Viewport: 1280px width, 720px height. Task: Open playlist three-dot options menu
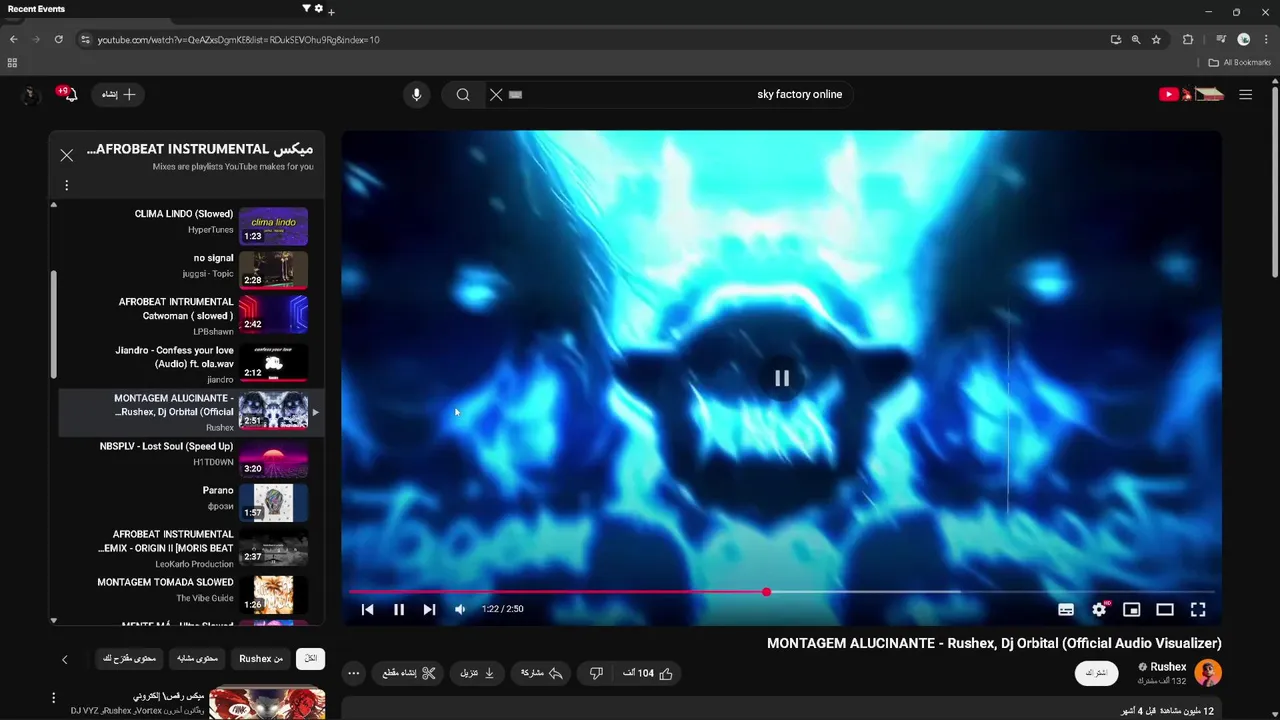point(67,185)
